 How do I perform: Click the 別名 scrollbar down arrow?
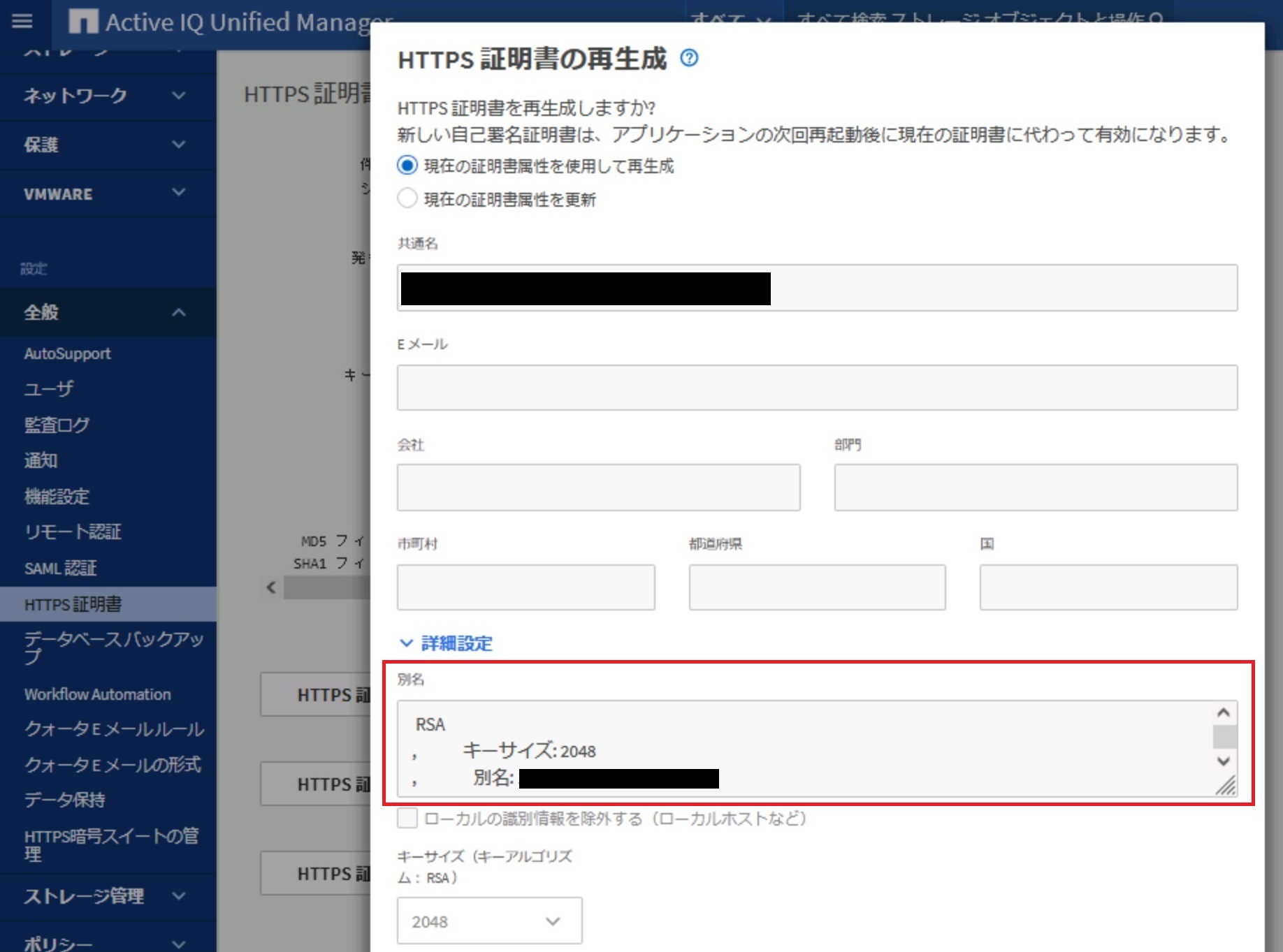pos(1224,761)
